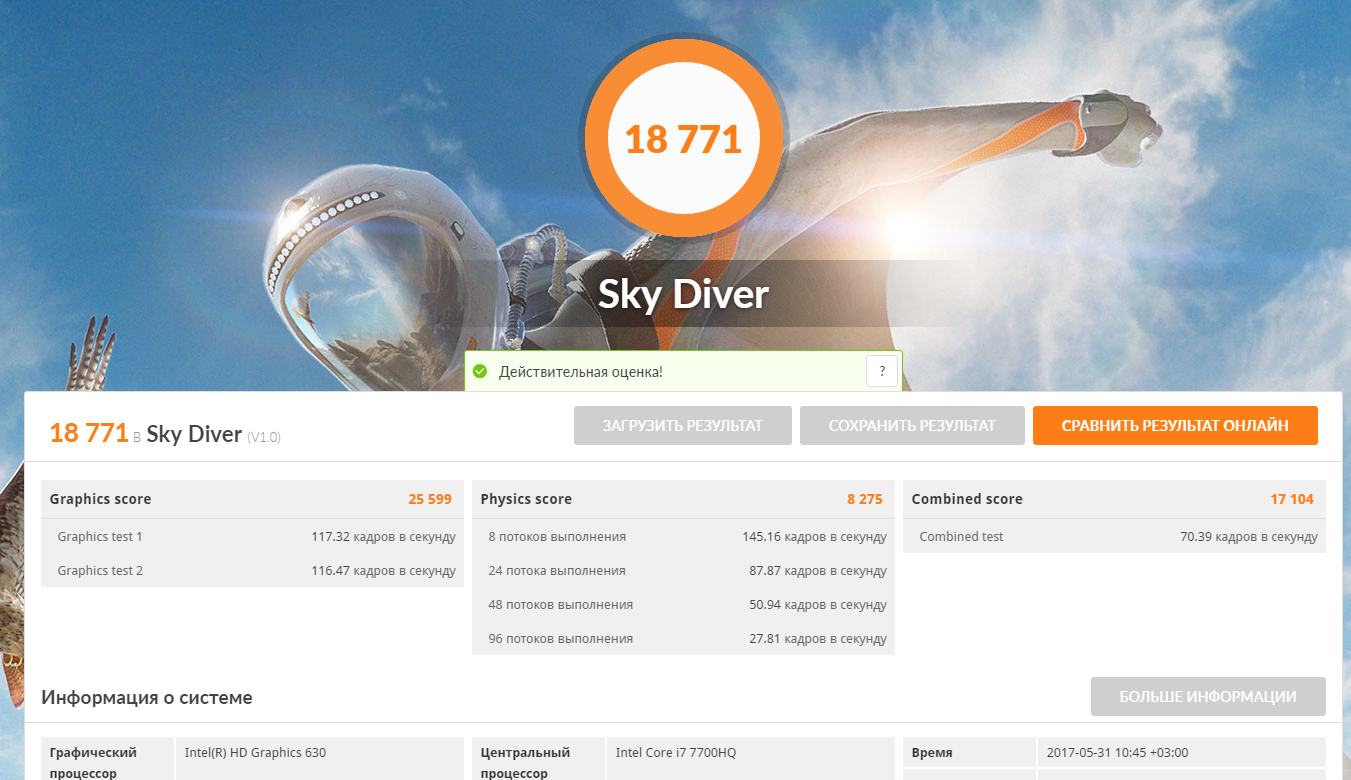
Task: Click the 87.87 кадров в секунду value
Action: [818, 571]
